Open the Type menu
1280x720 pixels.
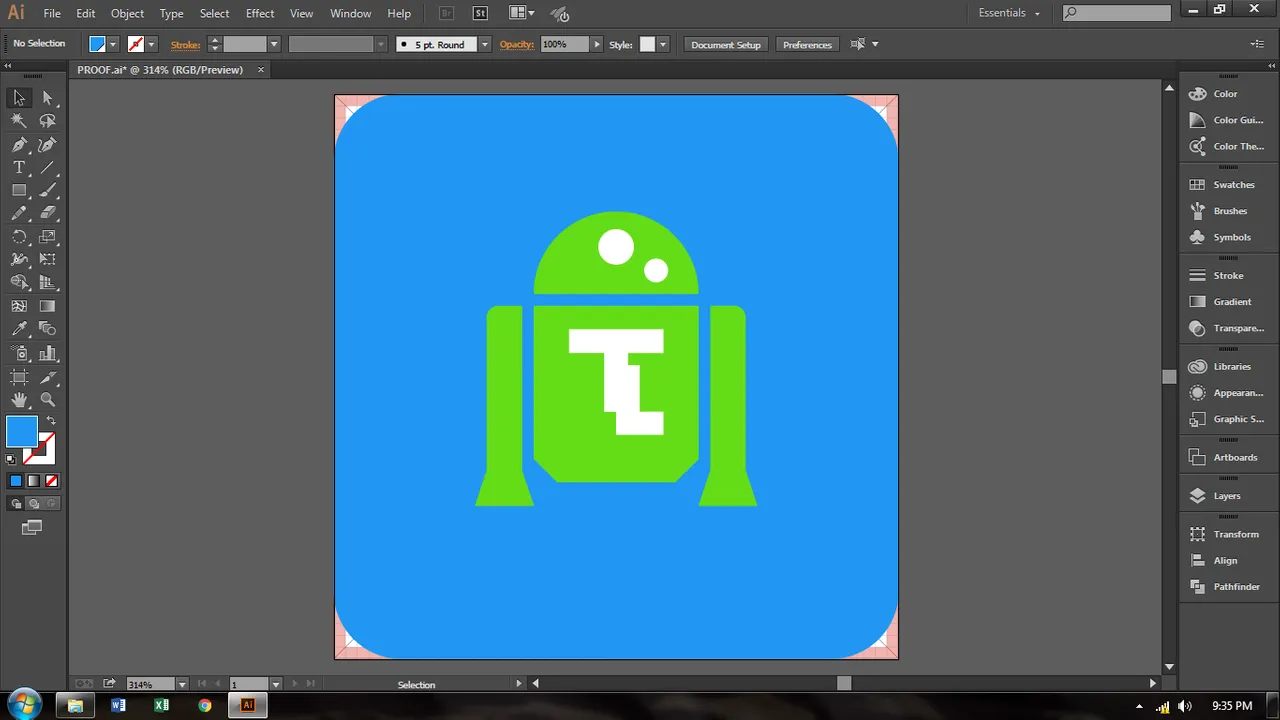(172, 13)
